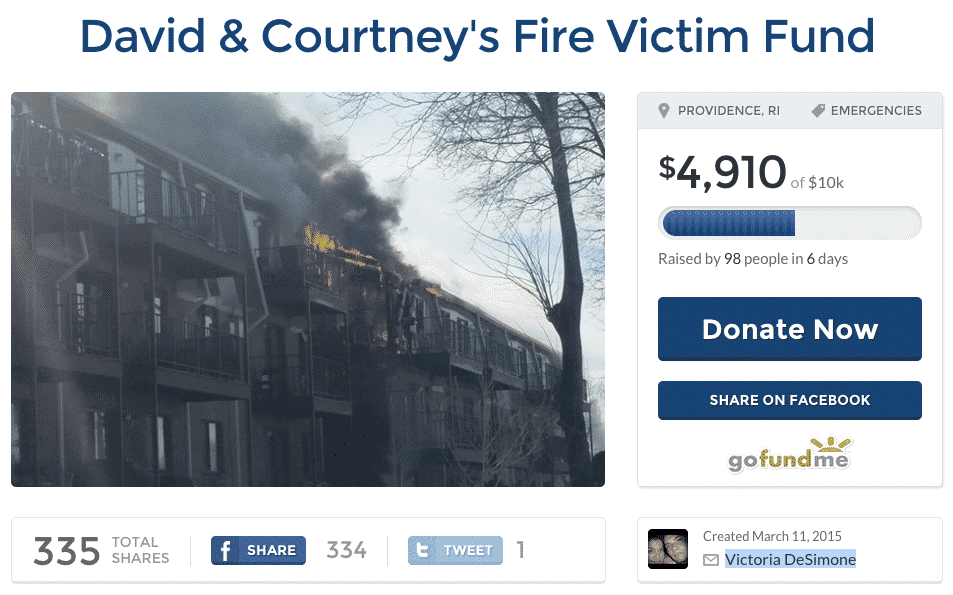Click Share on Facebook button
Viewport: 953px width, 595px height.
click(790, 400)
